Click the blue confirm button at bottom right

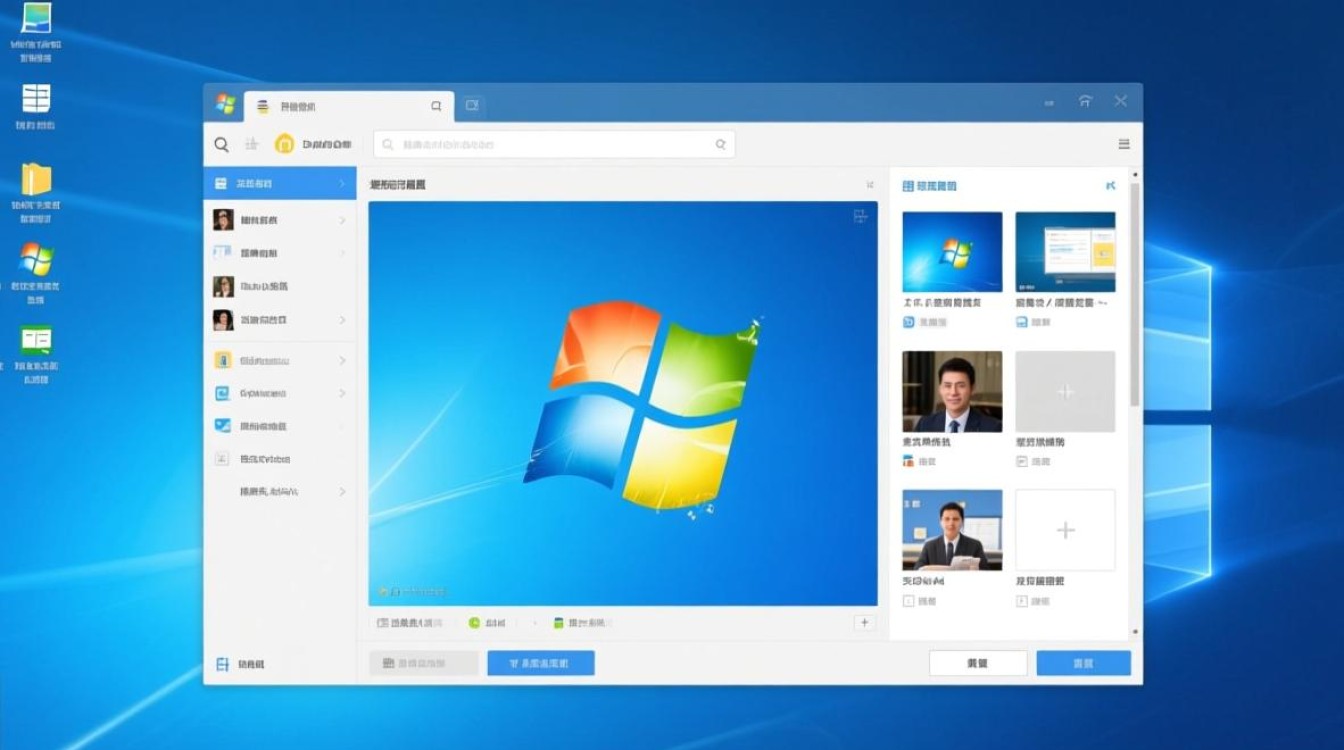point(1082,662)
